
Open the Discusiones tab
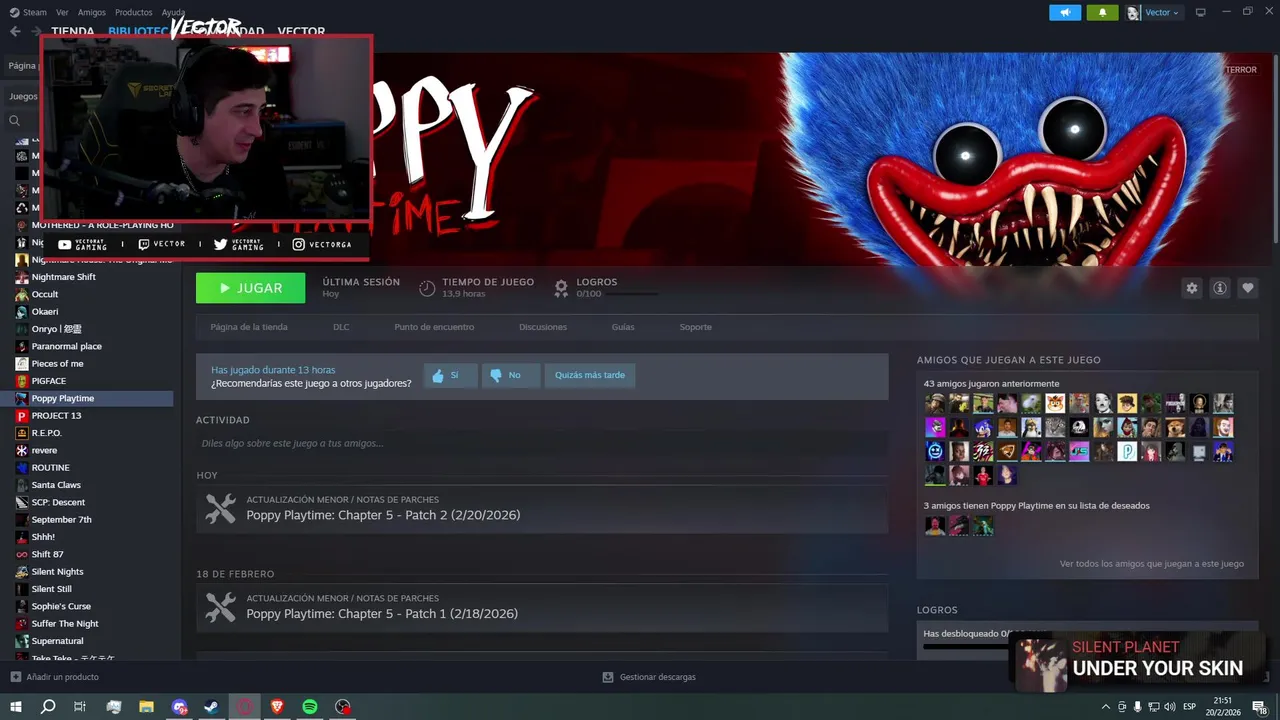(543, 327)
